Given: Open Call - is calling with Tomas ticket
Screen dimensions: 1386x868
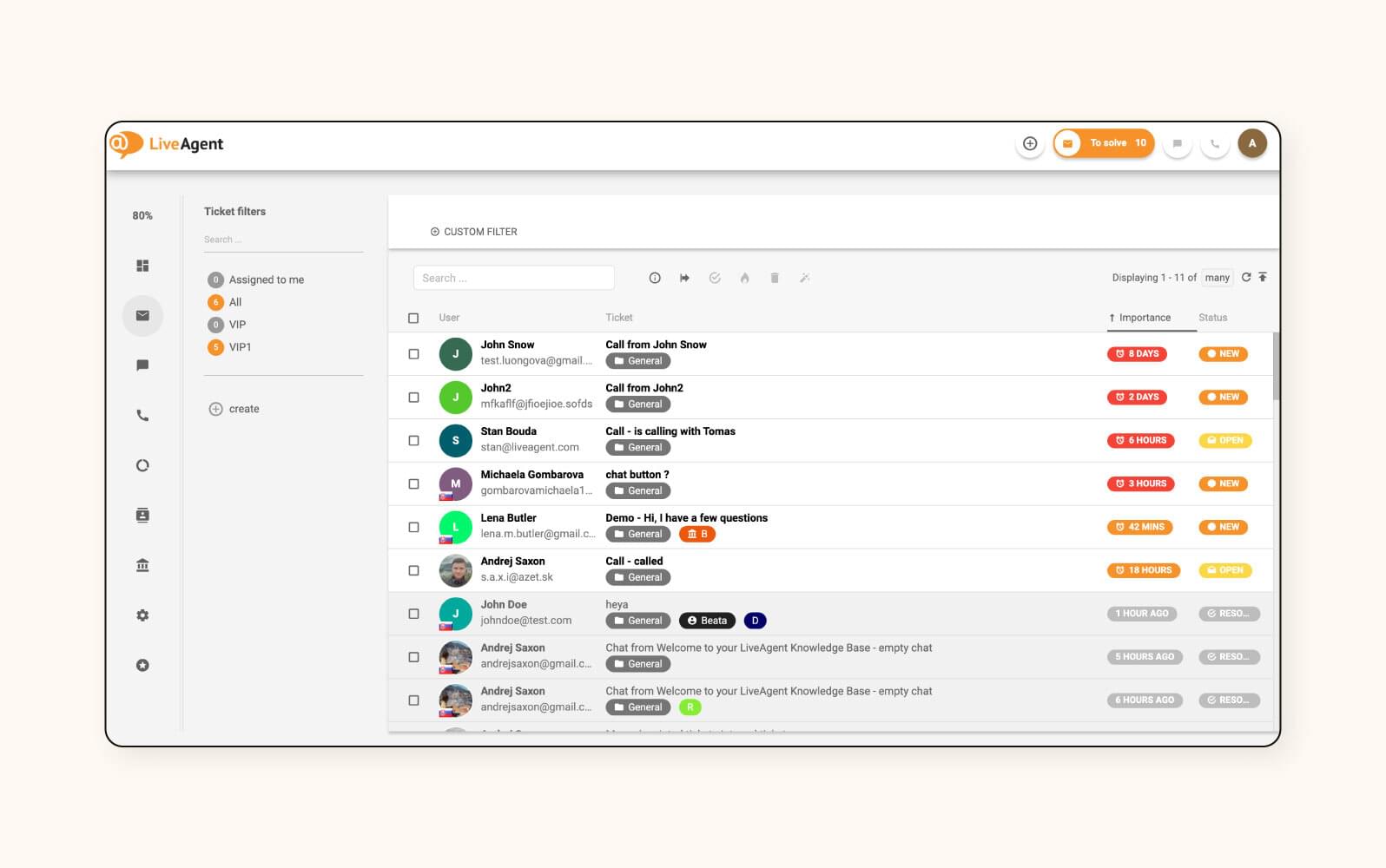Looking at the screenshot, I should coord(670,431).
